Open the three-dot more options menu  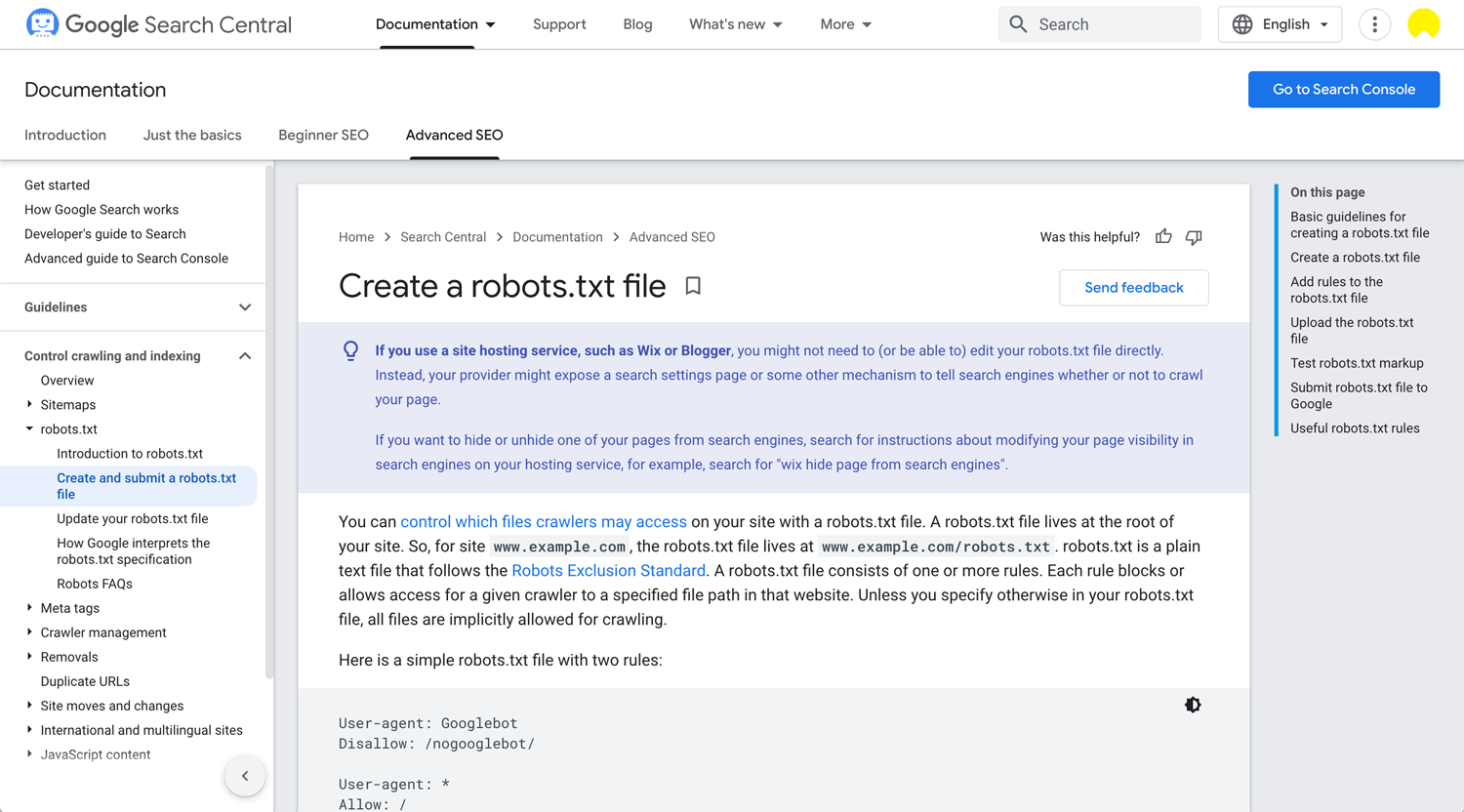pos(1374,24)
